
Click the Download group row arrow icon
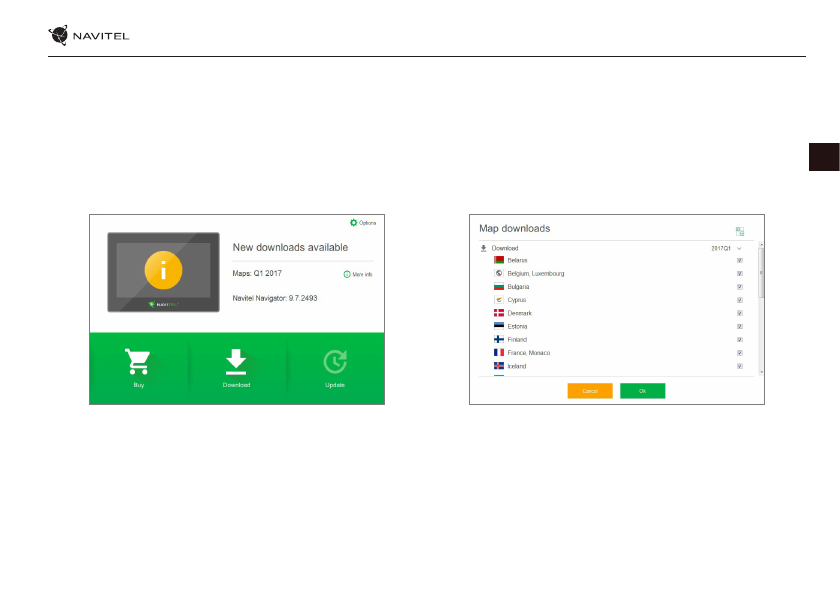point(484,247)
